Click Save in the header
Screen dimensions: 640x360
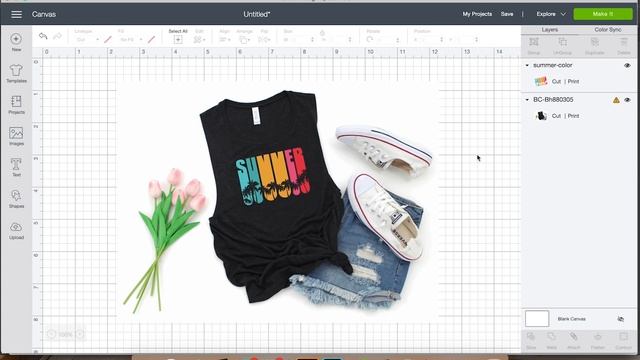pyautogui.click(x=507, y=14)
